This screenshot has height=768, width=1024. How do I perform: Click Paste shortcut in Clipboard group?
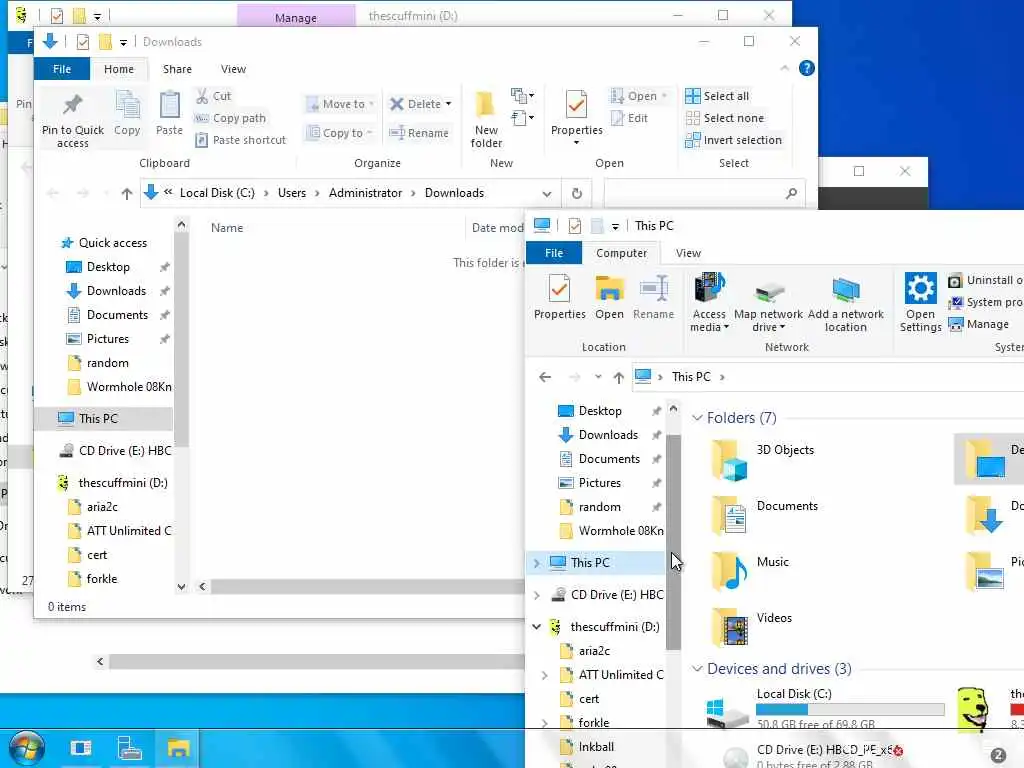tap(241, 140)
